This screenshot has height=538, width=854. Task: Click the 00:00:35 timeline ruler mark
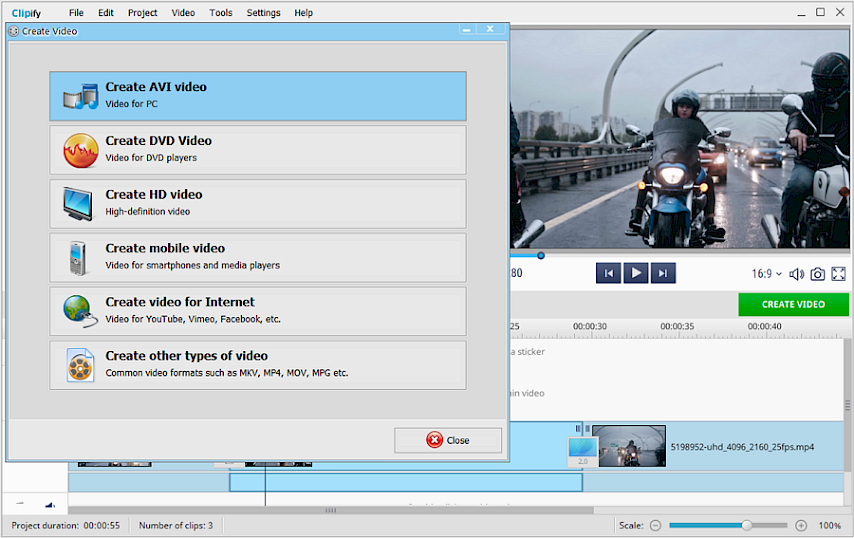pyautogui.click(x=677, y=326)
